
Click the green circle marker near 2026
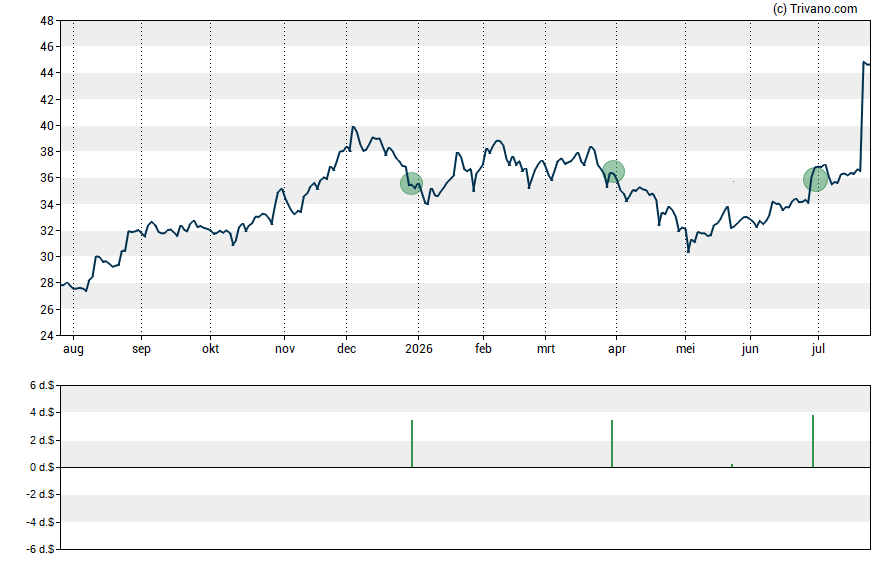[x=411, y=183]
